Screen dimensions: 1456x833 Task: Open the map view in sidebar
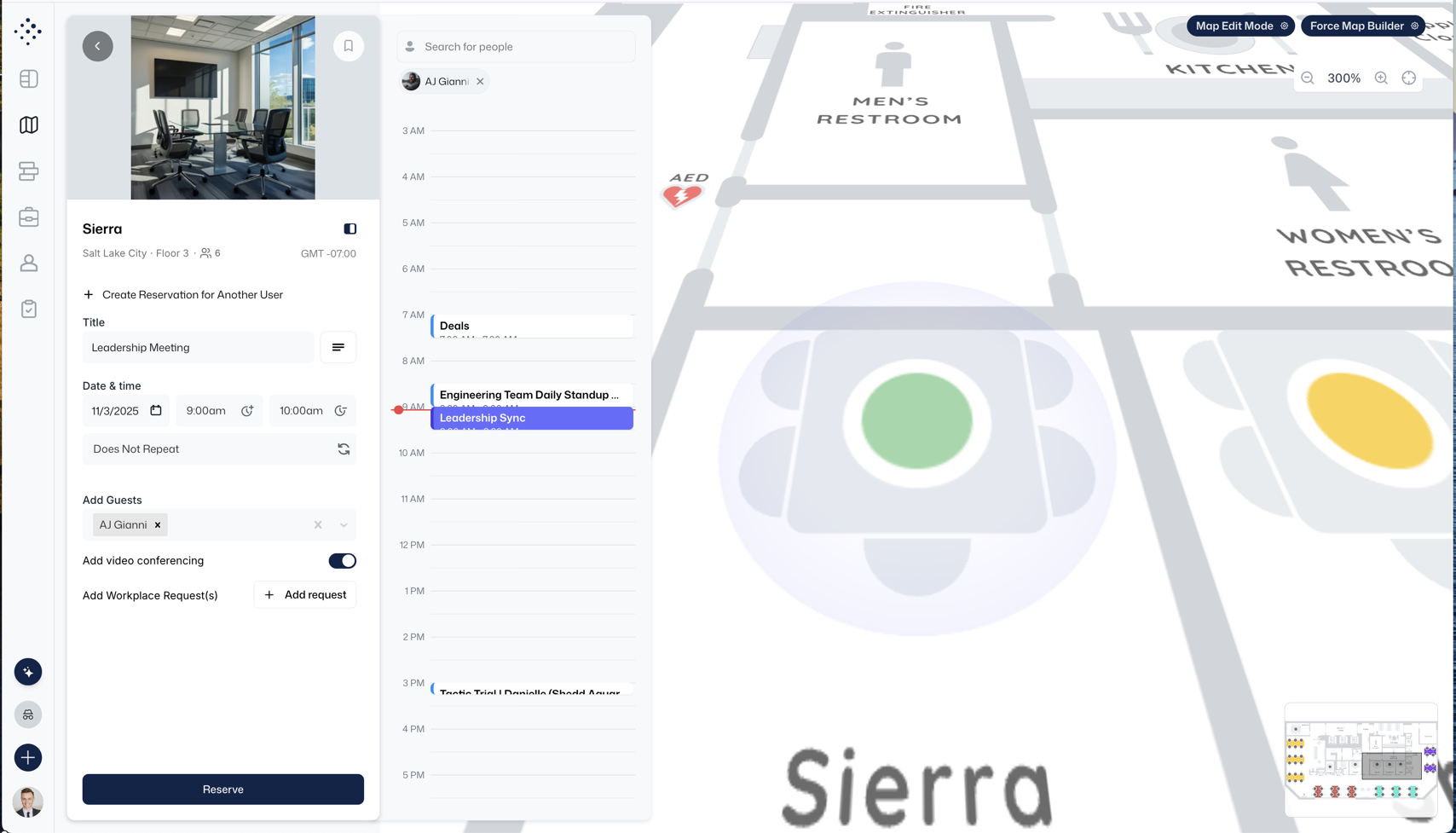(29, 125)
